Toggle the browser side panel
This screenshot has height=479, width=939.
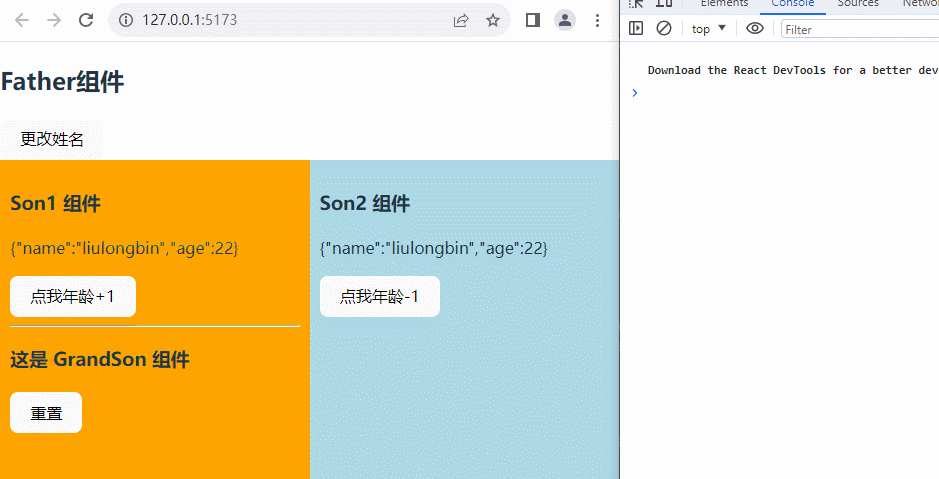click(533, 20)
